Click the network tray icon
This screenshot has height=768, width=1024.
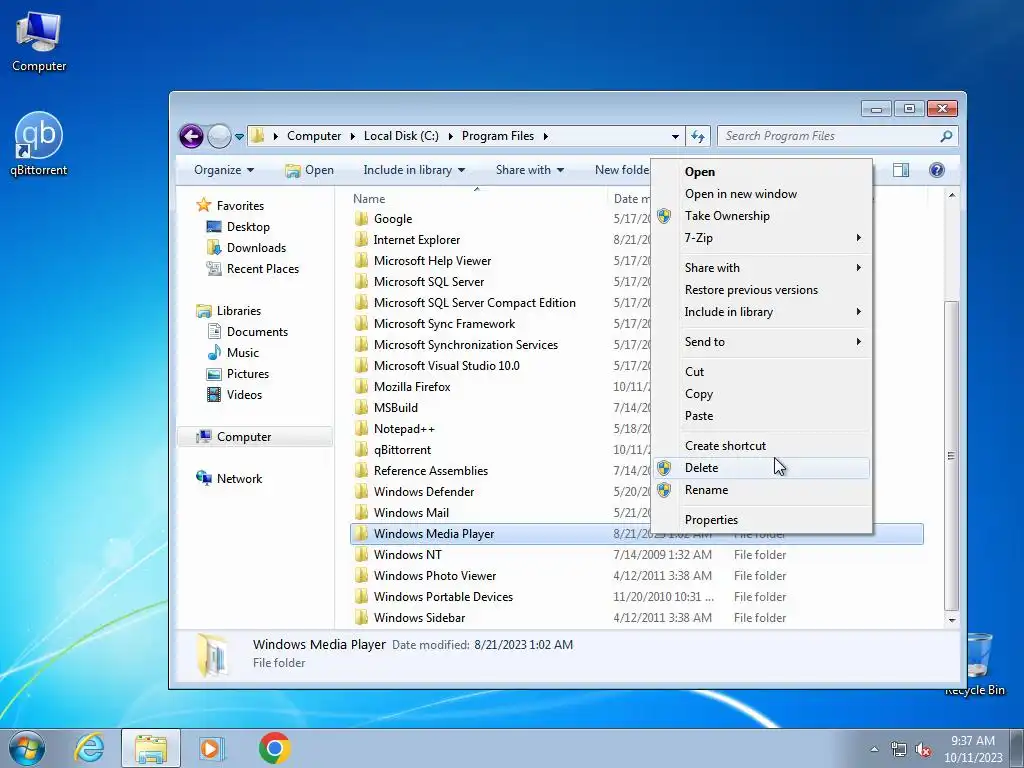[899, 749]
